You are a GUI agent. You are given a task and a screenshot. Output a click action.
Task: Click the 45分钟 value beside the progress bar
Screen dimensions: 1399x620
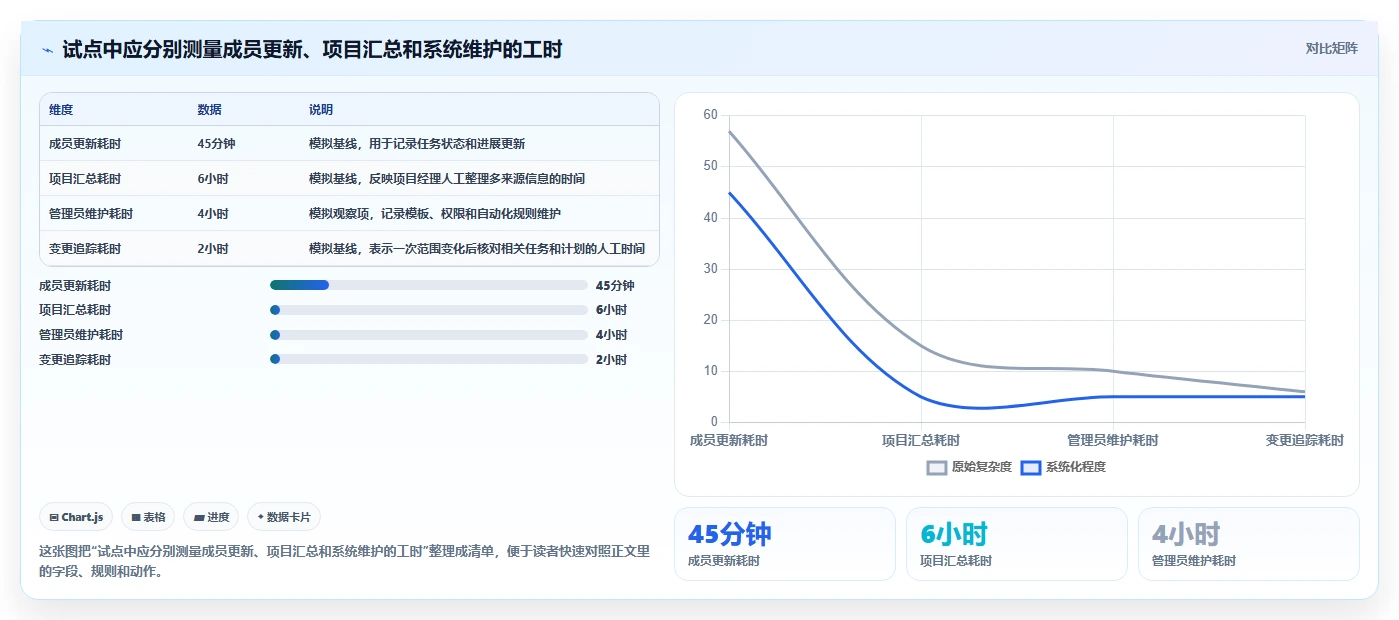point(615,285)
